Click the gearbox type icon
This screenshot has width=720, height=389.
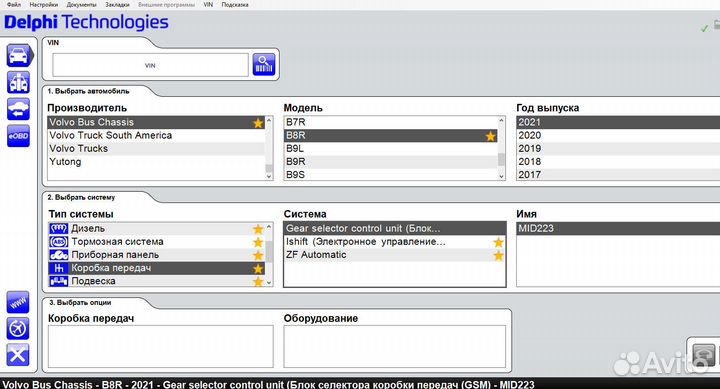58,268
